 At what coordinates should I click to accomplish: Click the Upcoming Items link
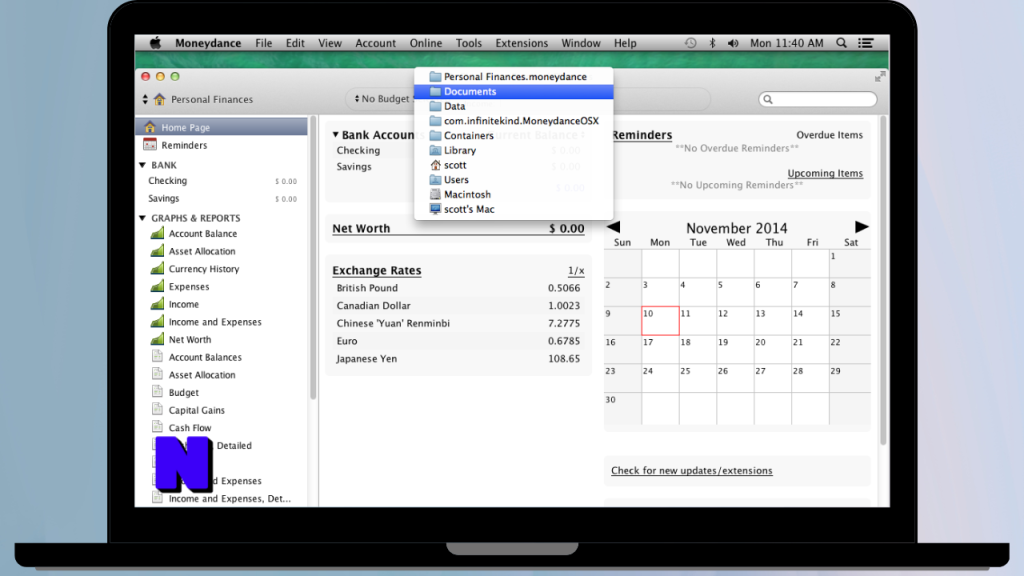click(825, 173)
